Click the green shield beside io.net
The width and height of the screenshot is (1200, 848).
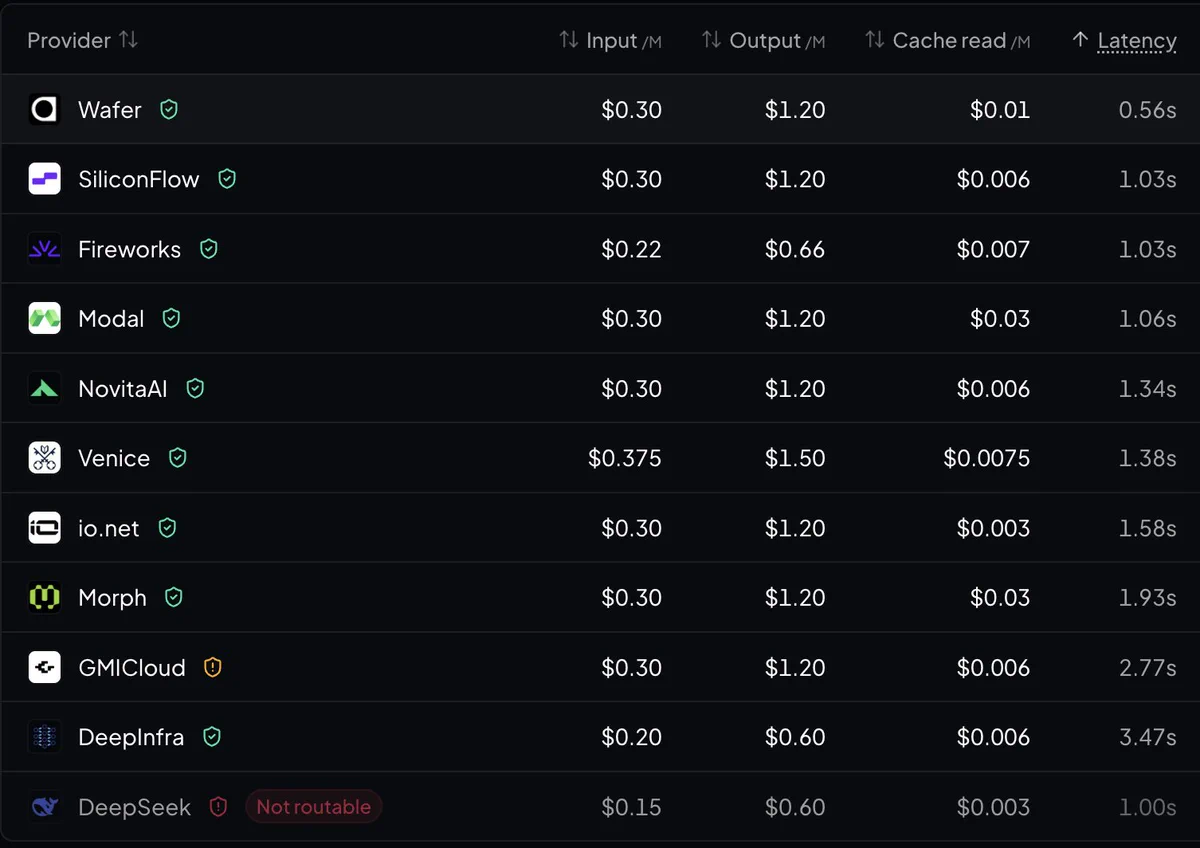coord(167,528)
